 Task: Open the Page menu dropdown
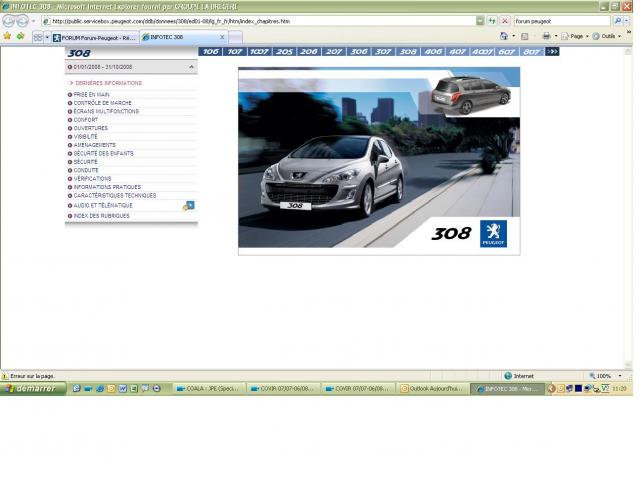[575, 36]
